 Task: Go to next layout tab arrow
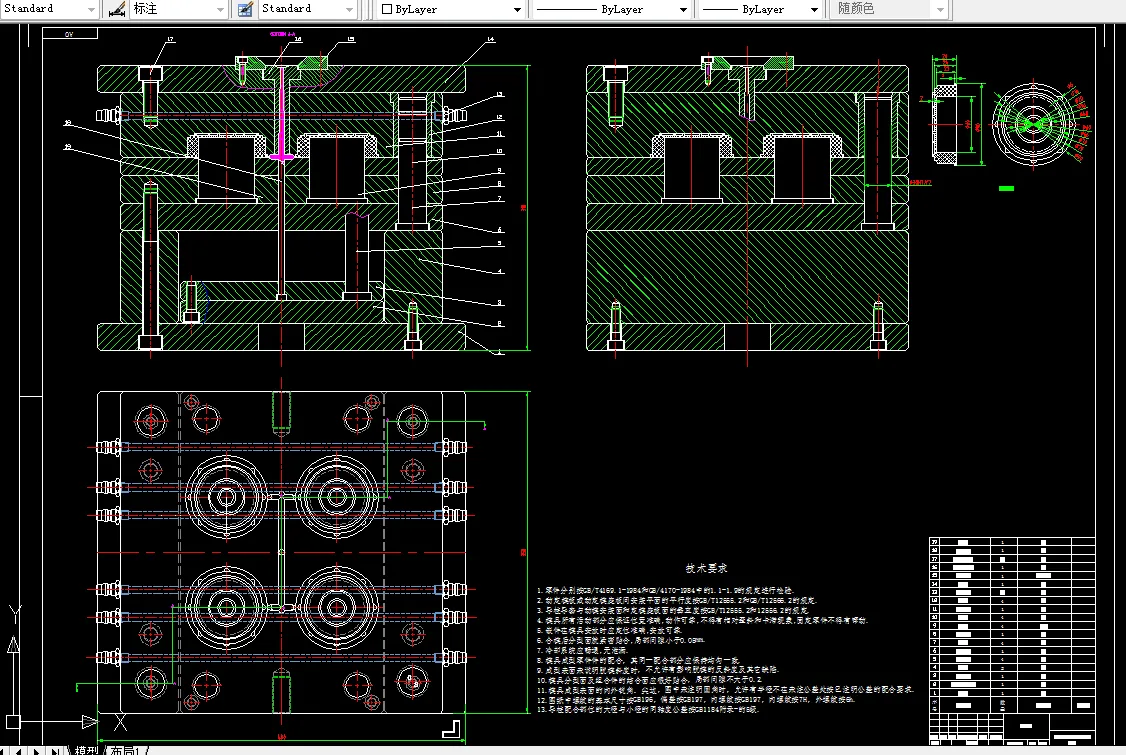coord(37,751)
